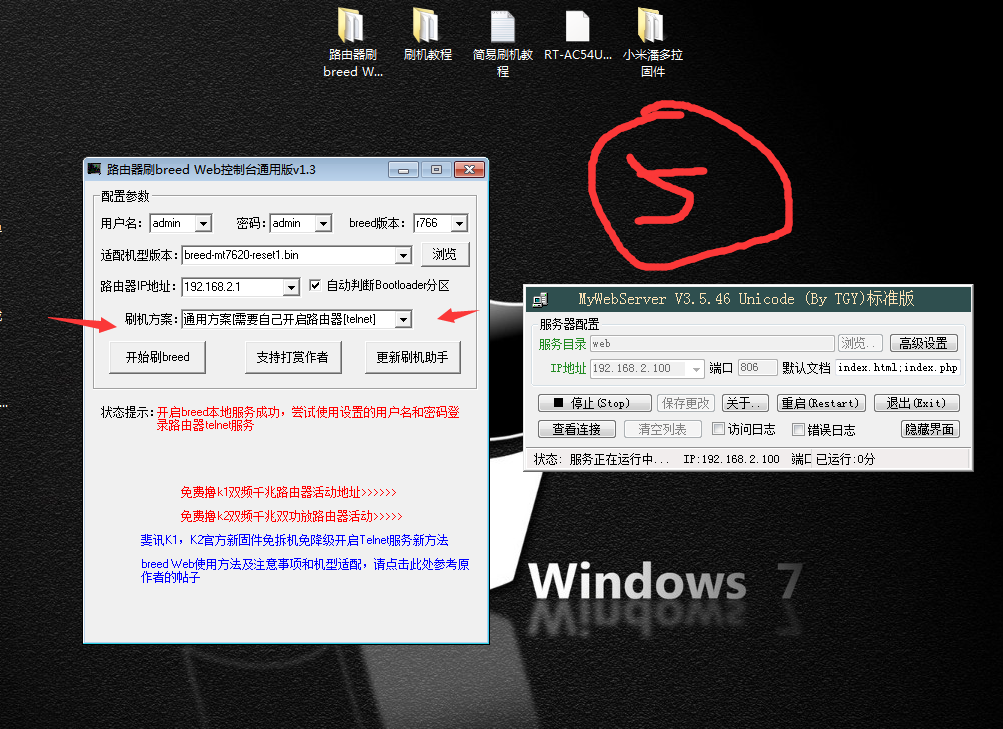The height and width of the screenshot is (729, 1003).
Task: Open 高级设置 in MyWebServer
Action: coord(924,343)
